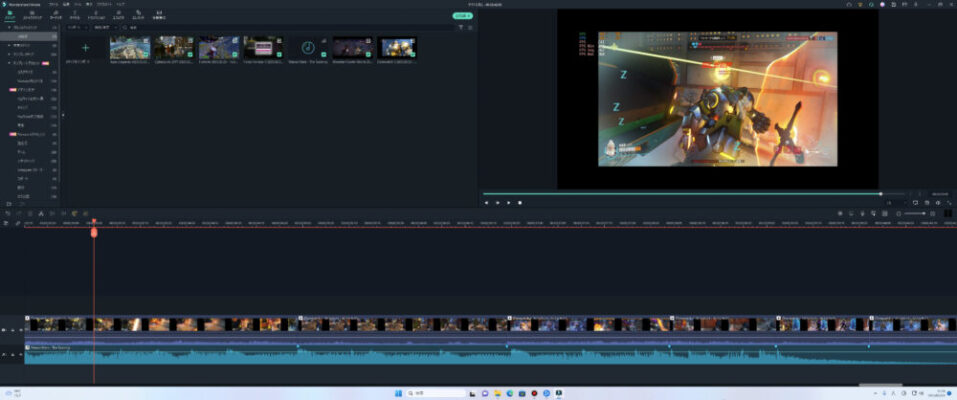This screenshot has width=957, height=400.
Task: Mute the audio track
Action: [20, 355]
